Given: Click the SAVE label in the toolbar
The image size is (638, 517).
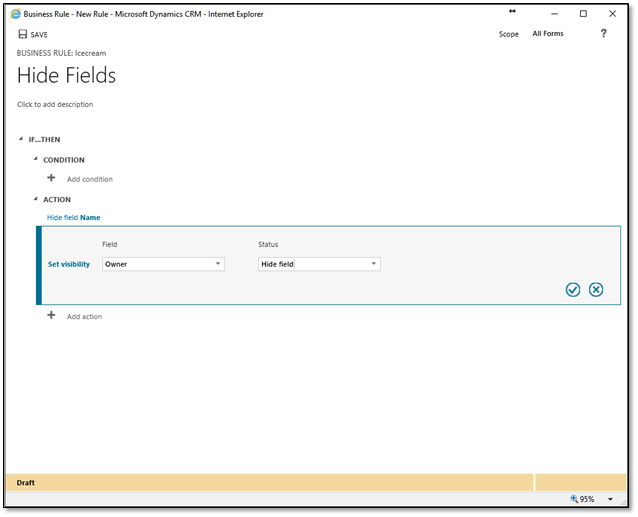Looking at the screenshot, I should 39,34.
